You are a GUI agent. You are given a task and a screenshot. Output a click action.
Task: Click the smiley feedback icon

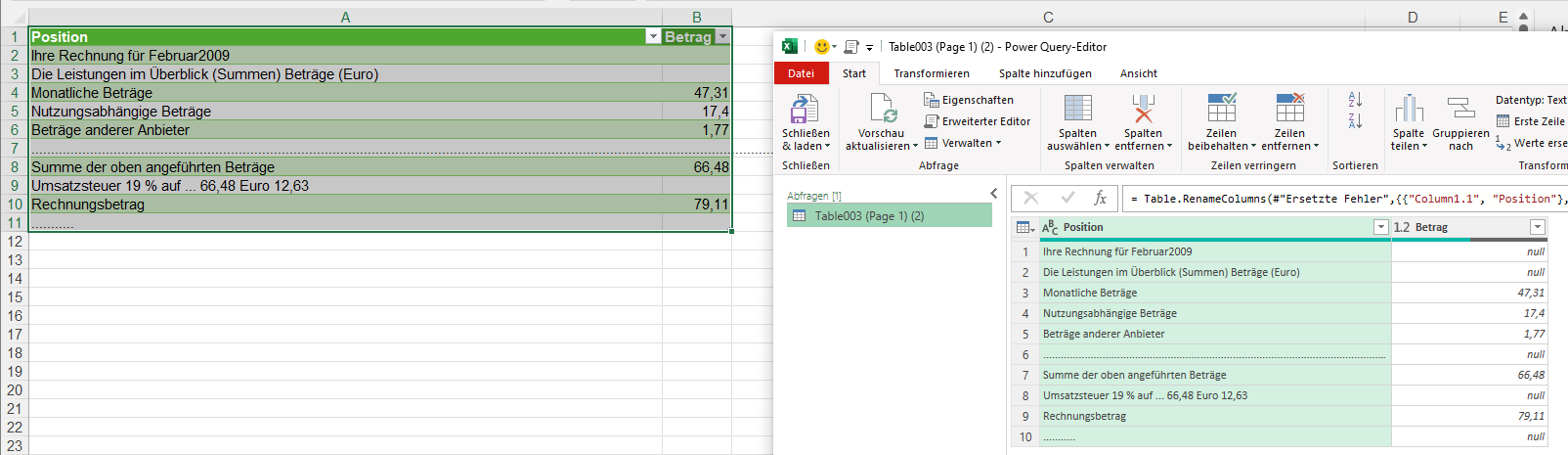(821, 47)
